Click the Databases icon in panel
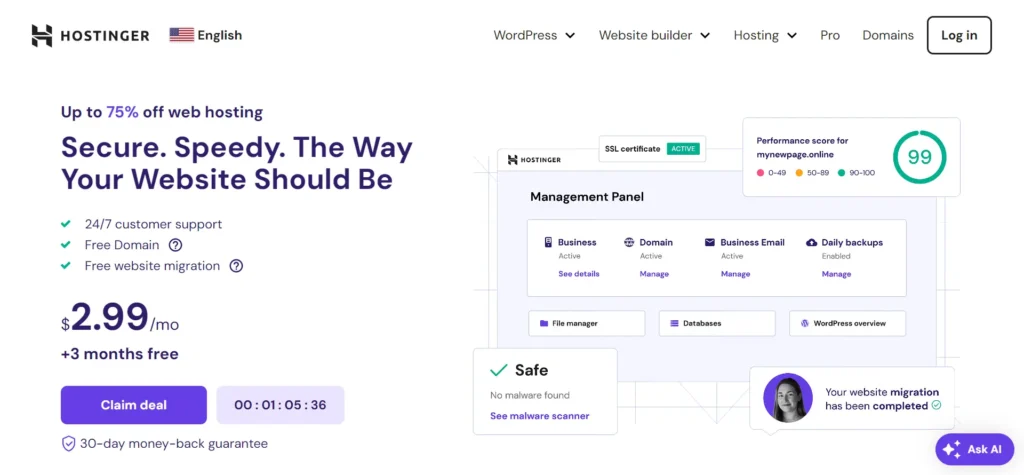The image size is (1024, 475). pyautogui.click(x=674, y=324)
